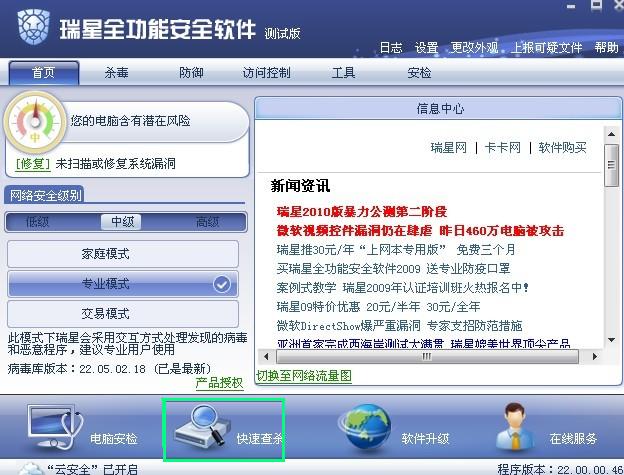
Task: Open news 微软DirectShow爆严重漏洞
Action: pyautogui.click(x=399, y=326)
